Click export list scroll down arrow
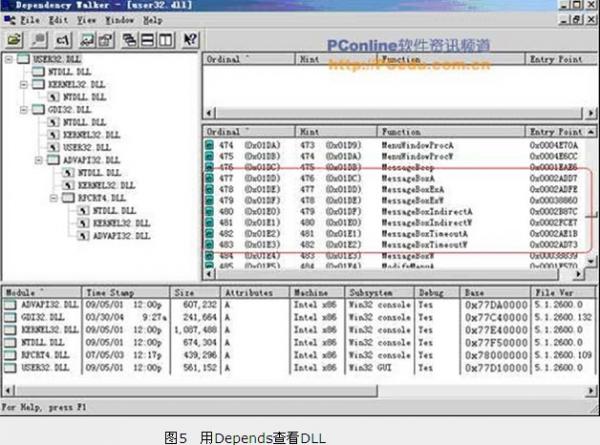 pyautogui.click(x=591, y=262)
